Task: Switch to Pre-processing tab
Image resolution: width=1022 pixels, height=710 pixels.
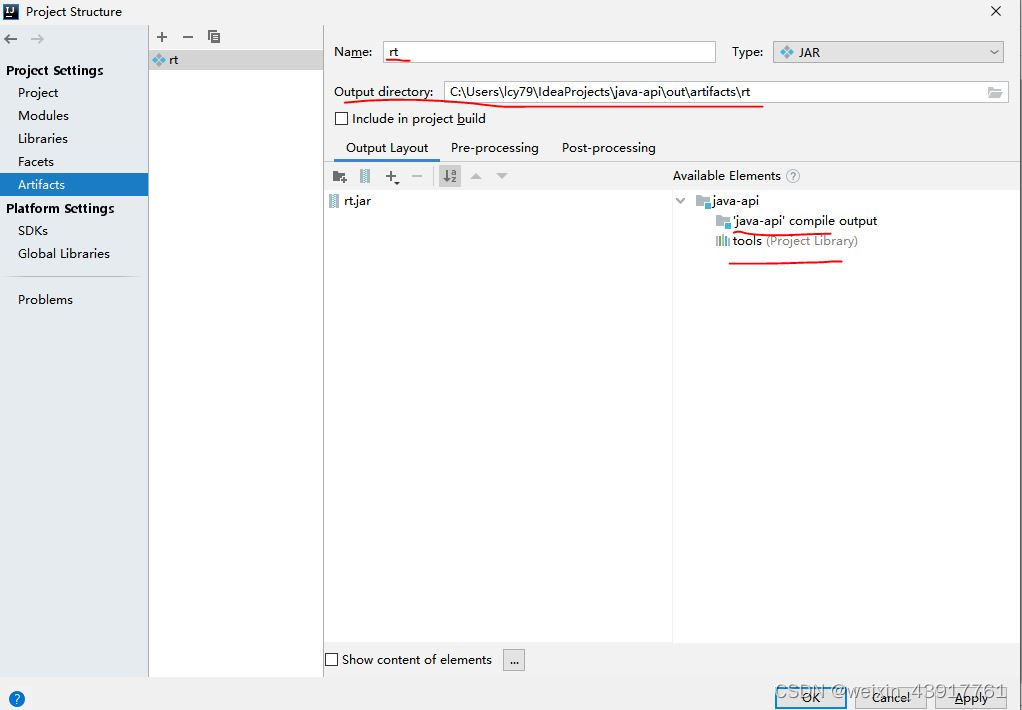Action: [495, 148]
